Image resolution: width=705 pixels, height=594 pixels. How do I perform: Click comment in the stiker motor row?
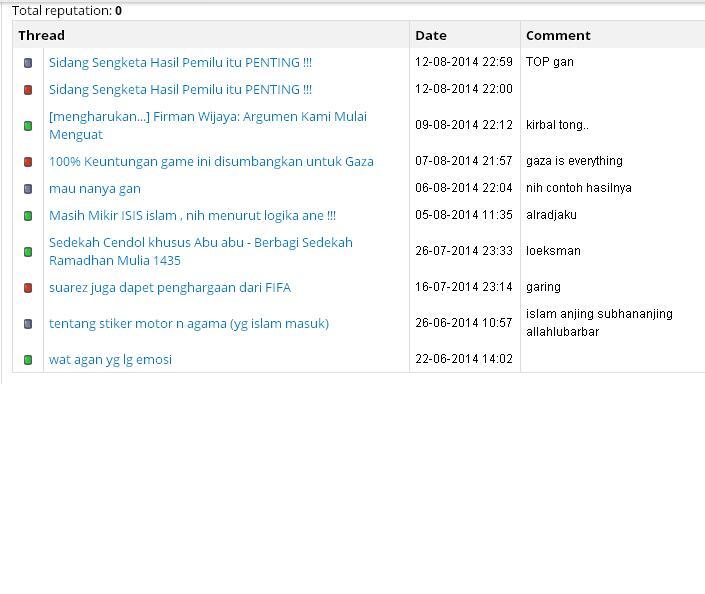[x=599, y=323]
